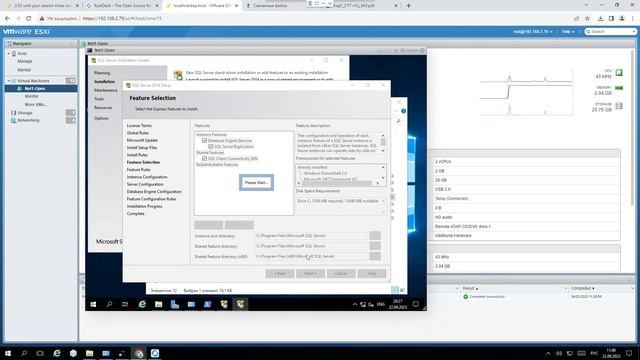Screen dimensions: 640x360
Task: Reload the browser page
Action: (29, 18)
